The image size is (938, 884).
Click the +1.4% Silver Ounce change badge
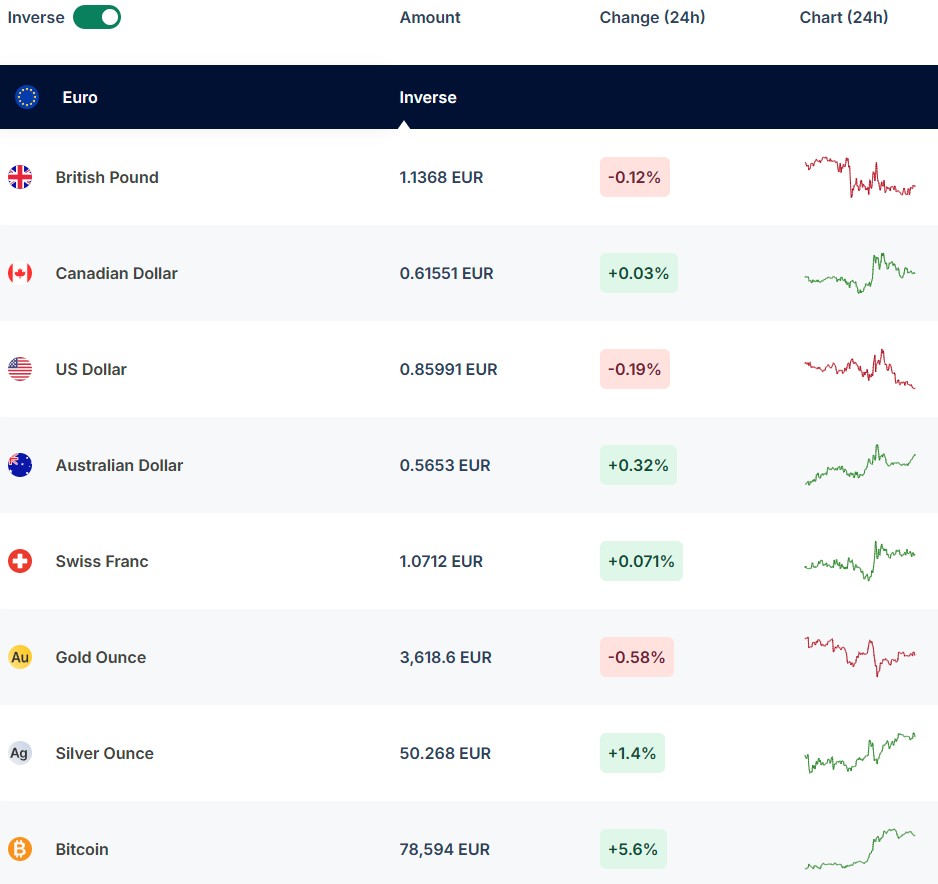pos(632,753)
